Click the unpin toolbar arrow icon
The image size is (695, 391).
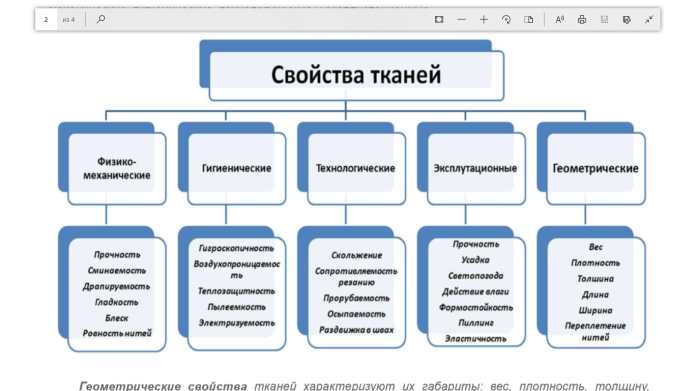[x=649, y=20]
